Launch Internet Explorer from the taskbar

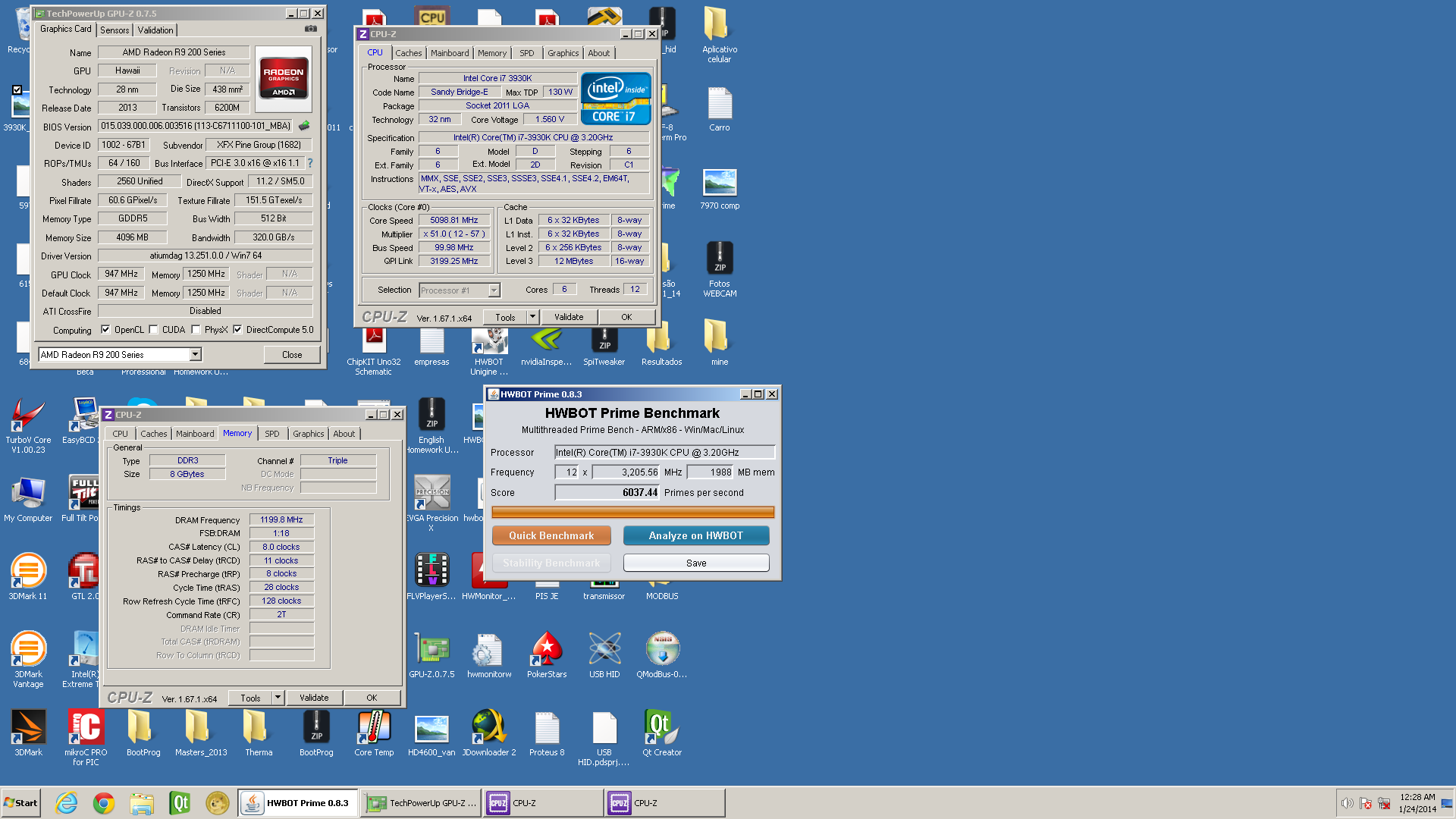coord(67,803)
